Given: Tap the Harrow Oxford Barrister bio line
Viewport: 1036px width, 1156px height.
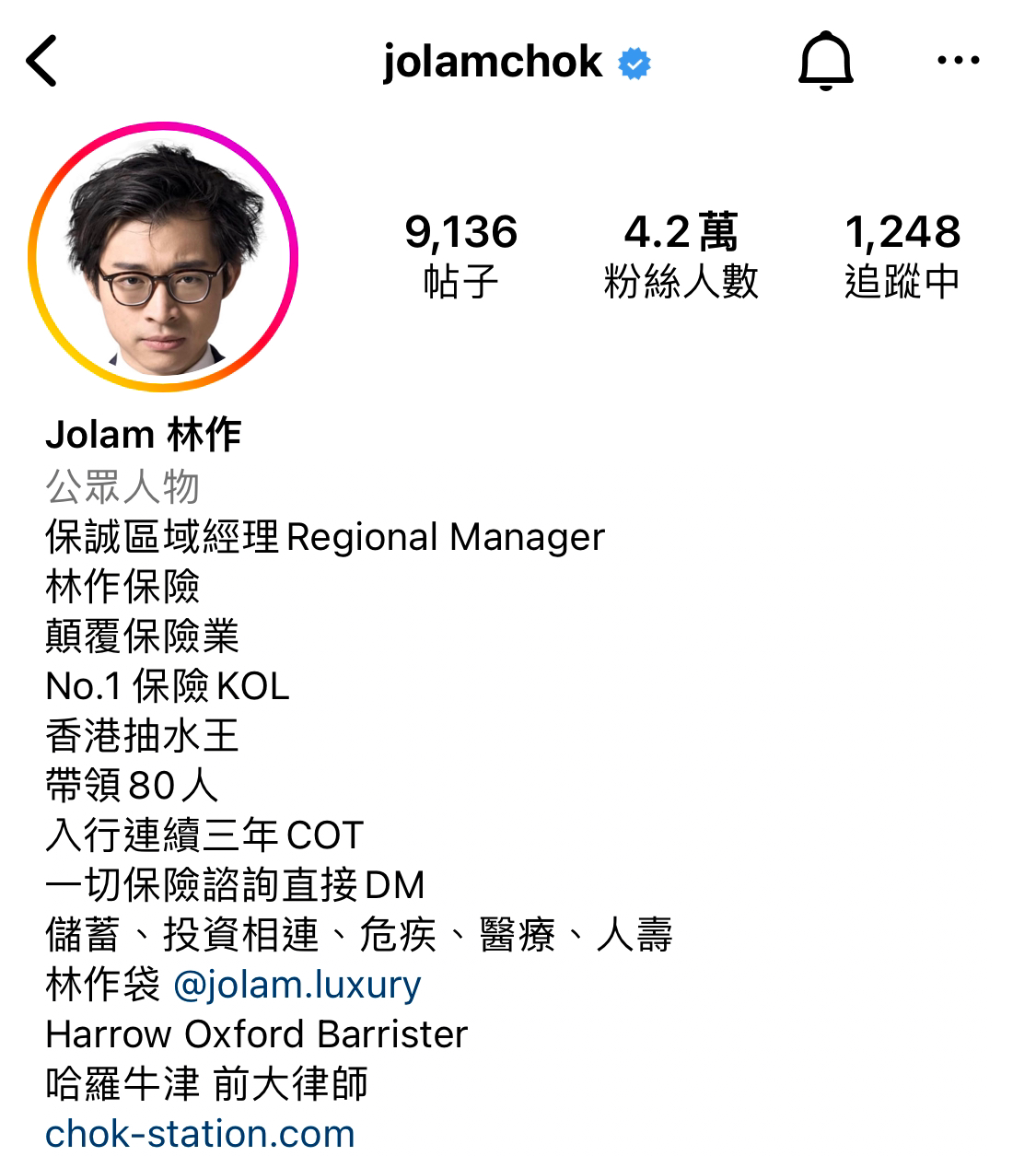Looking at the screenshot, I should pos(257,1034).
